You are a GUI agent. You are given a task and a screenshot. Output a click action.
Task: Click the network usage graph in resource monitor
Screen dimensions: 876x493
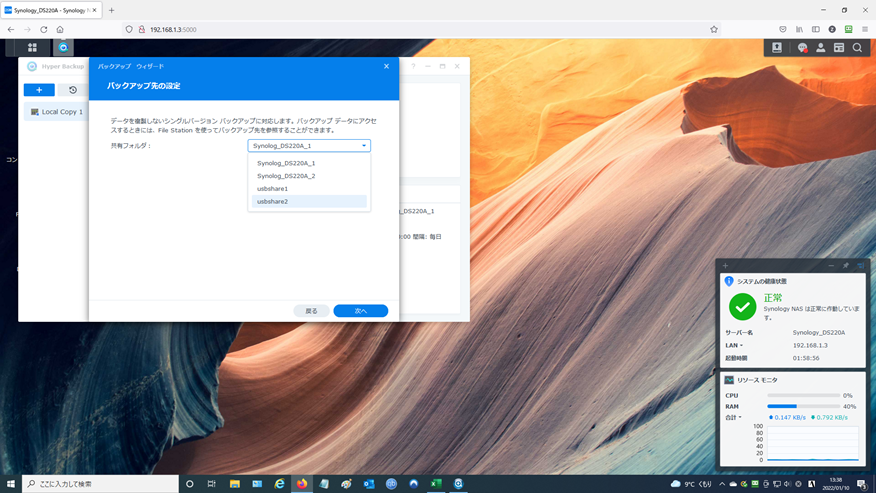(813, 444)
